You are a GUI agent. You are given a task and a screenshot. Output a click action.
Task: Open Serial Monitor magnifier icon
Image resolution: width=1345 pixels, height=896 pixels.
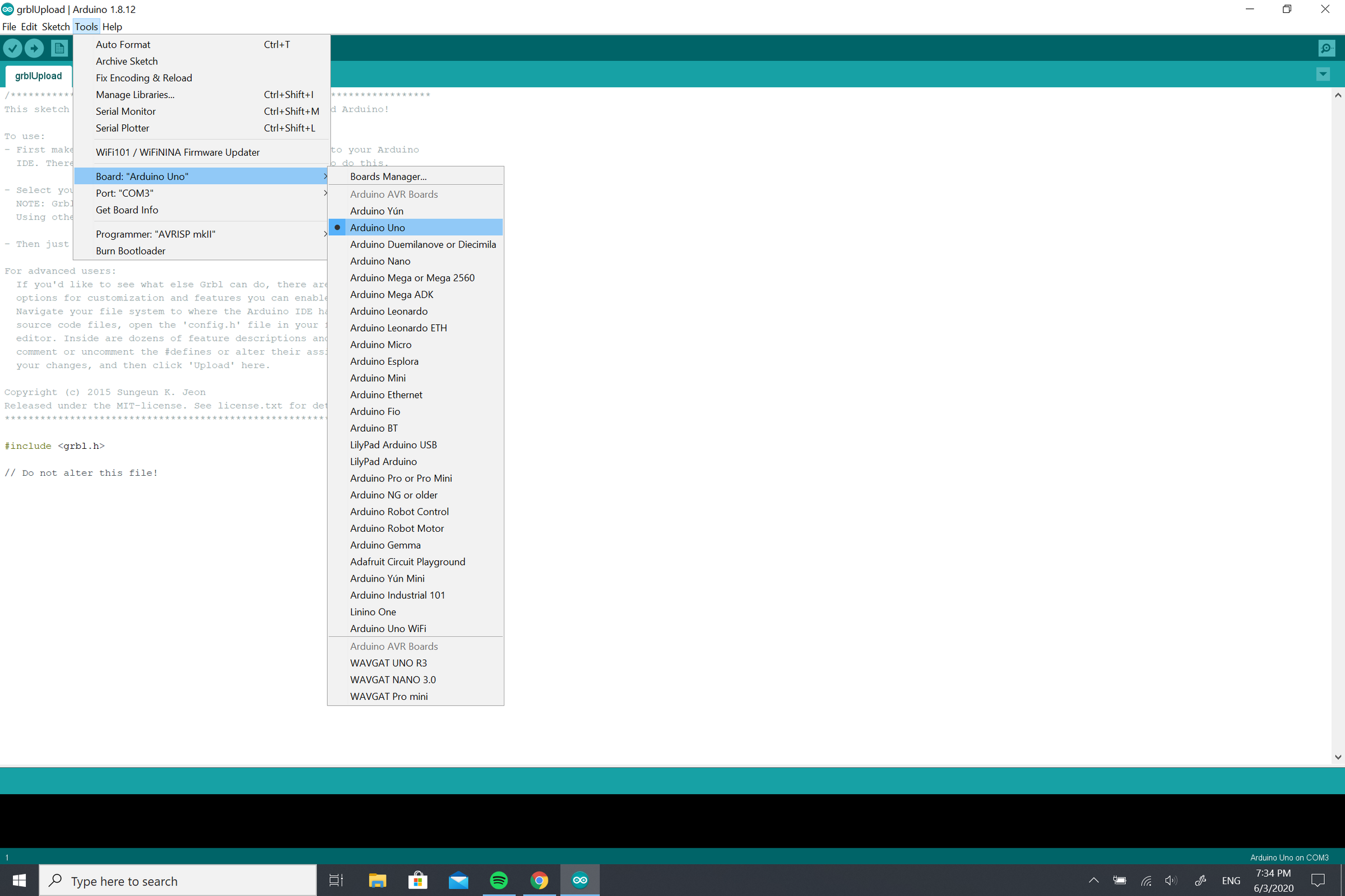1326,48
